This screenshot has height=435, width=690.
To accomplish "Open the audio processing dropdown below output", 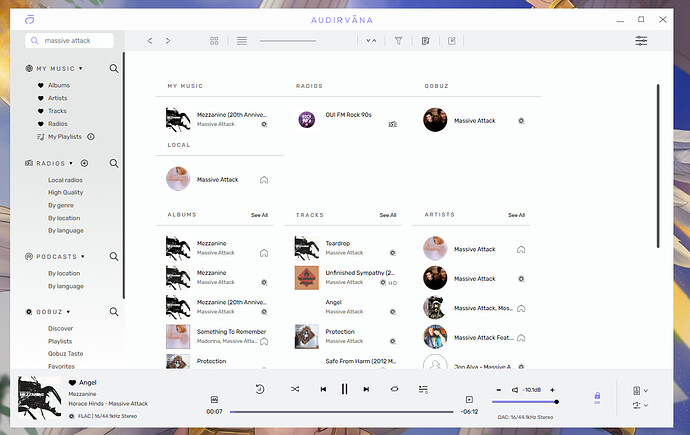I will tap(640, 405).
